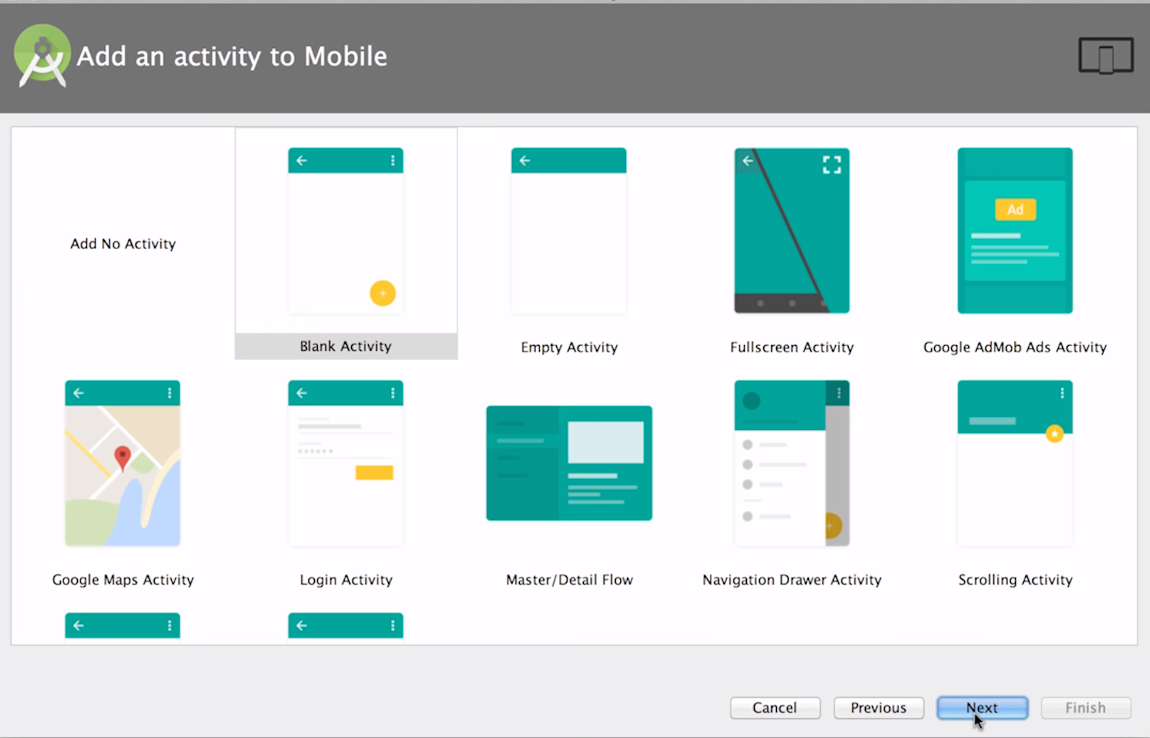
Task: Select the Login Activity template thumbnail
Action: click(x=345, y=463)
